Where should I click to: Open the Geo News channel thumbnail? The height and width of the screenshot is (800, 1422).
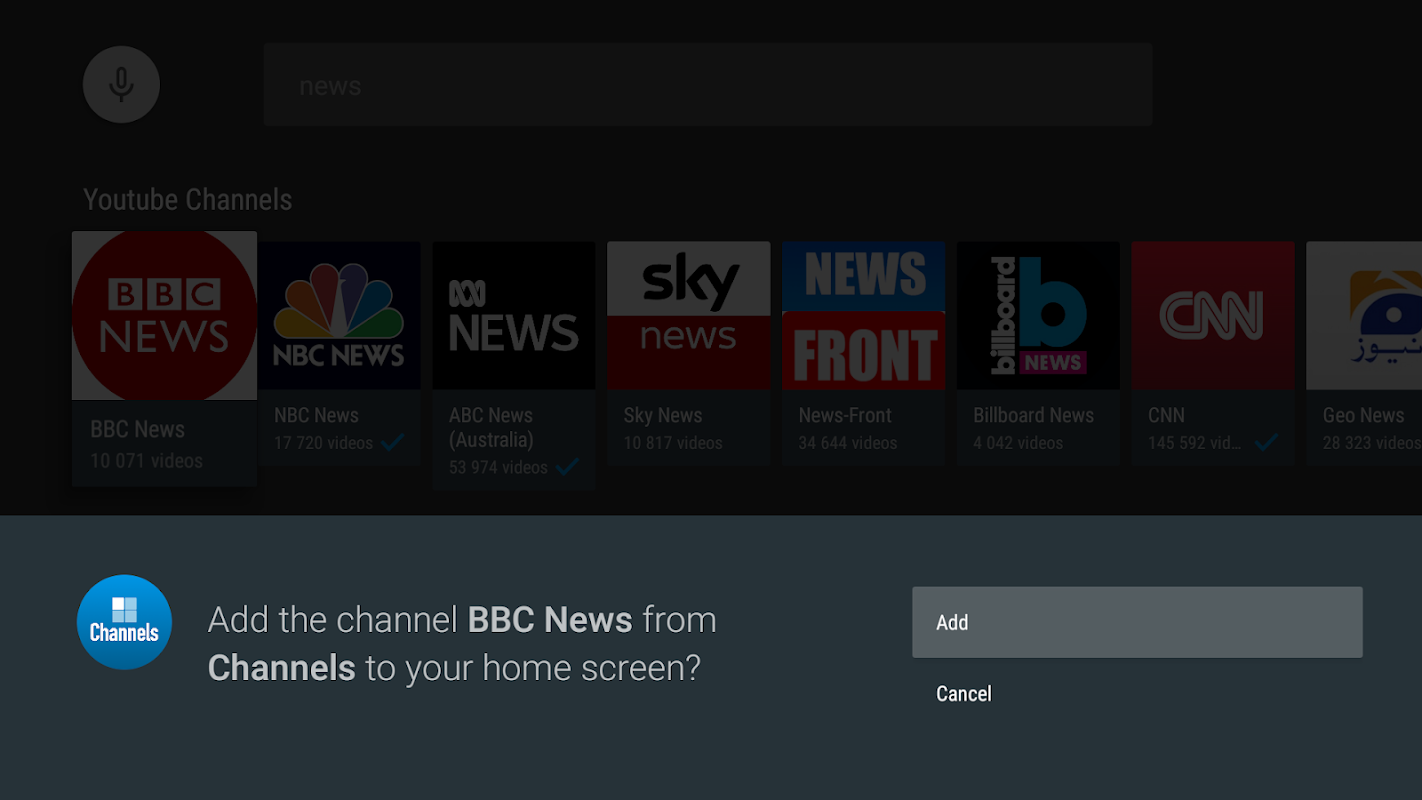1364,315
